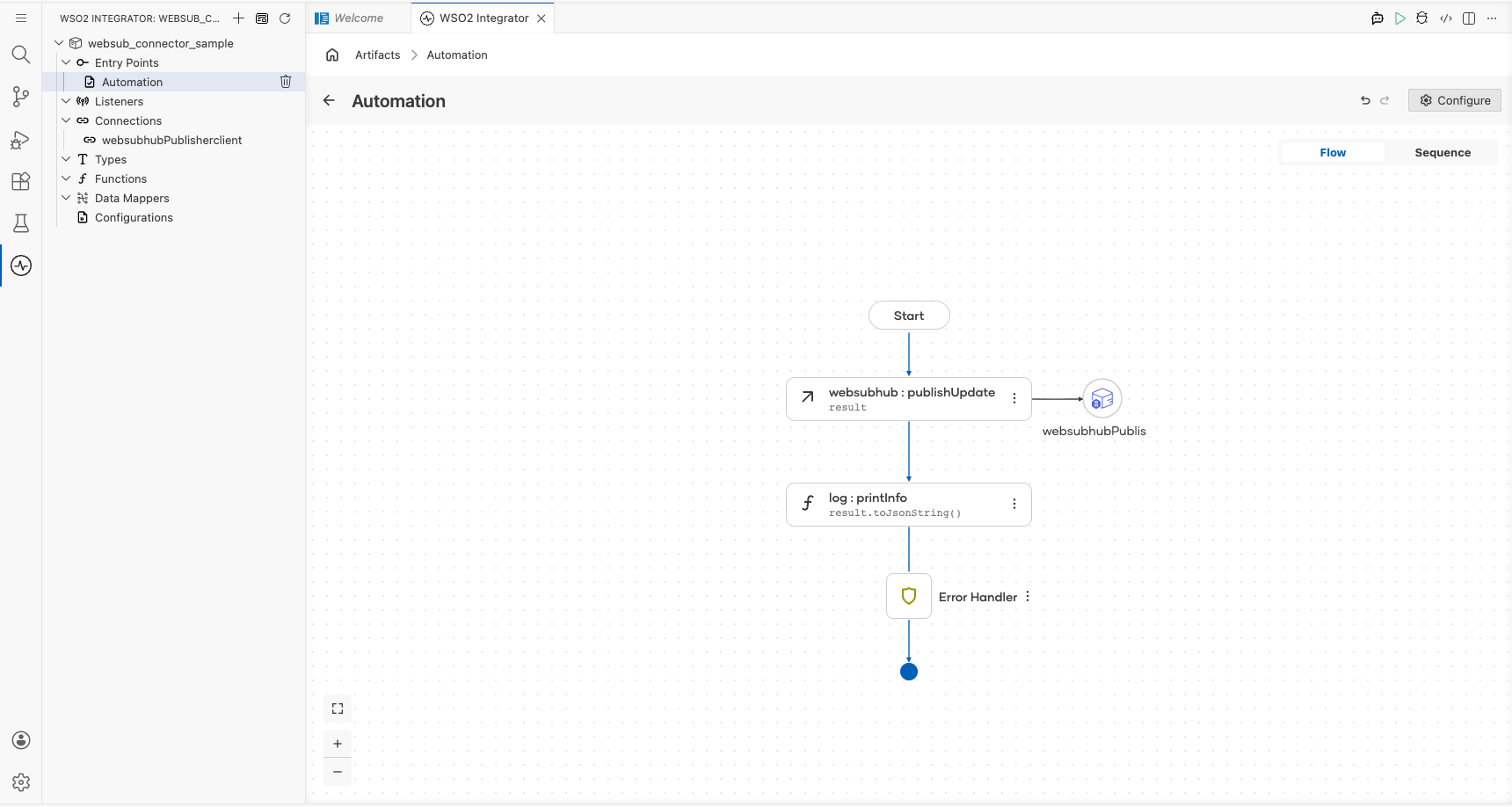Open the Search view in activity bar
1512x807 pixels.
21,55
